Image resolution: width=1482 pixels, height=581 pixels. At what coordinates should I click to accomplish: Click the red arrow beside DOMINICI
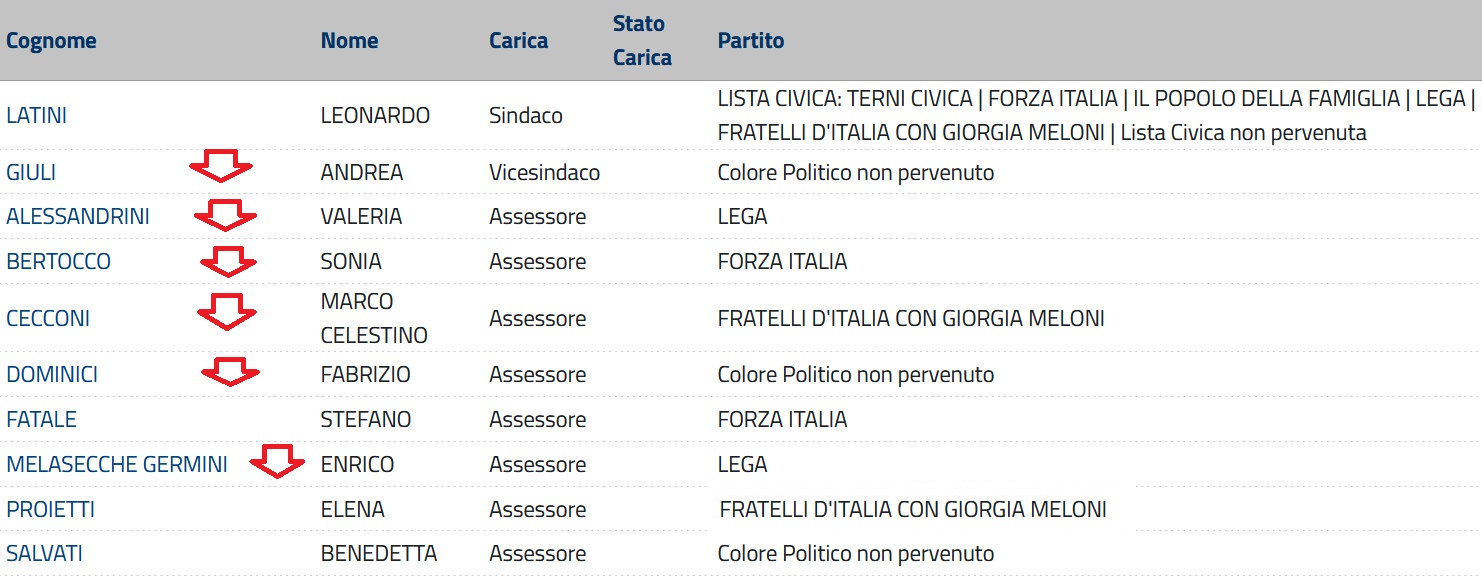230,372
